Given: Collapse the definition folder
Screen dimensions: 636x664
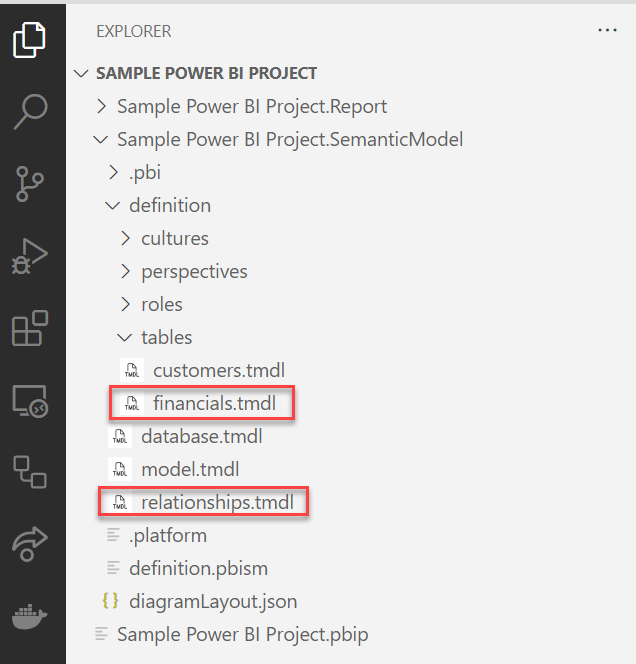Looking at the screenshot, I should [x=169, y=205].
